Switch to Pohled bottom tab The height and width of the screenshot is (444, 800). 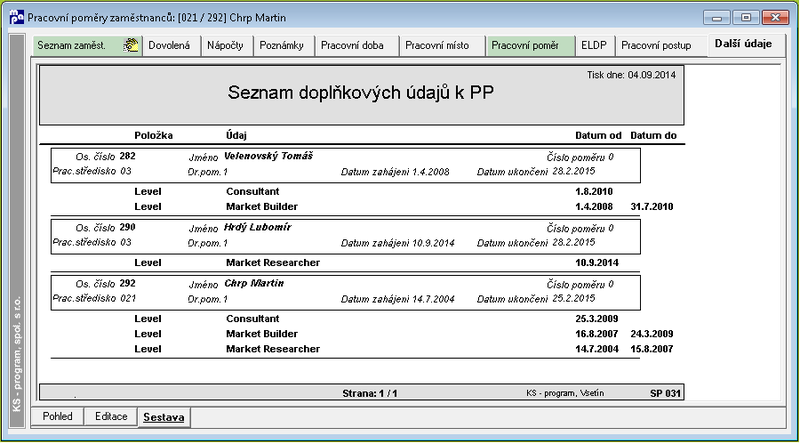(57, 416)
